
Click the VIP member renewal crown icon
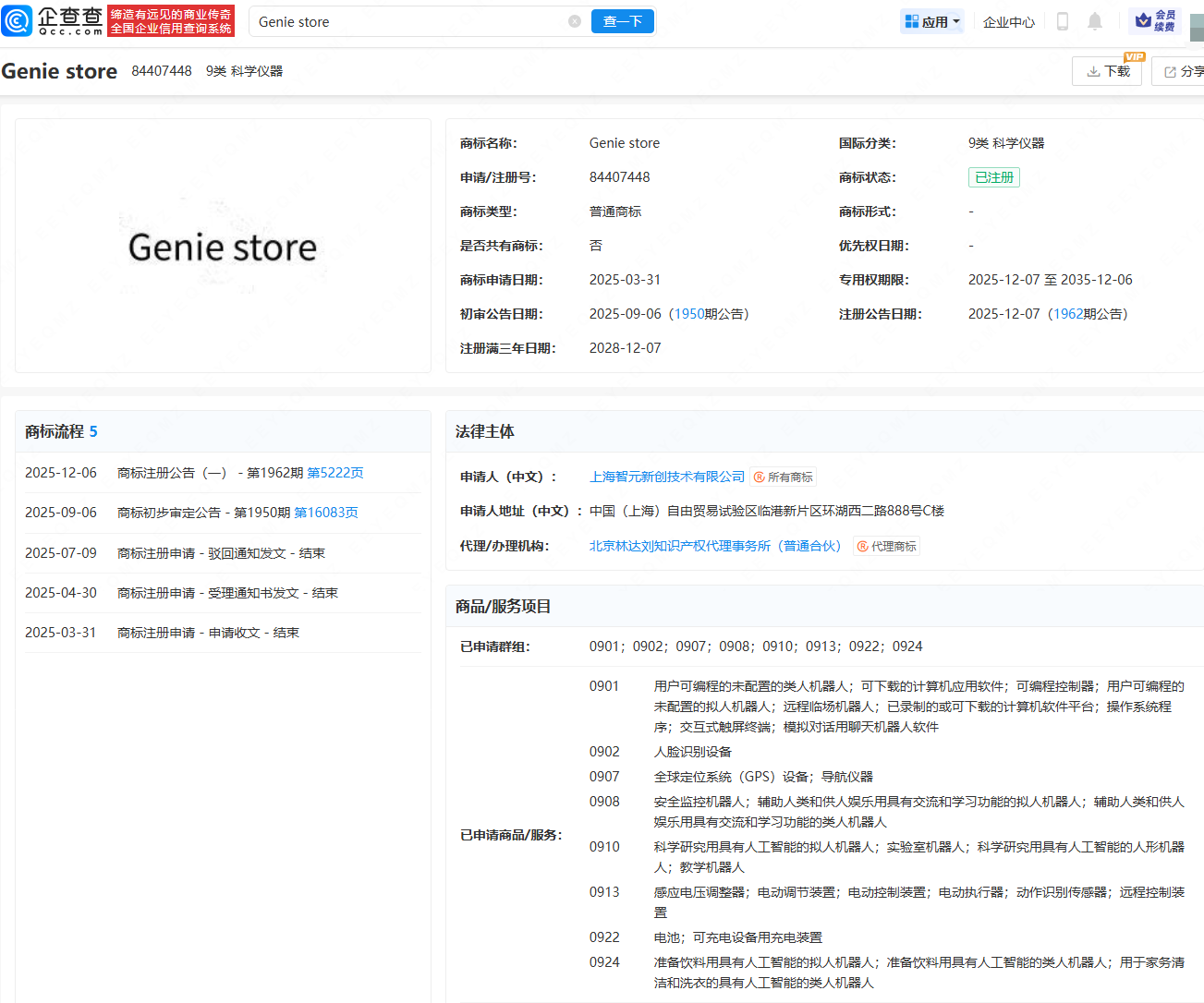(1144, 20)
